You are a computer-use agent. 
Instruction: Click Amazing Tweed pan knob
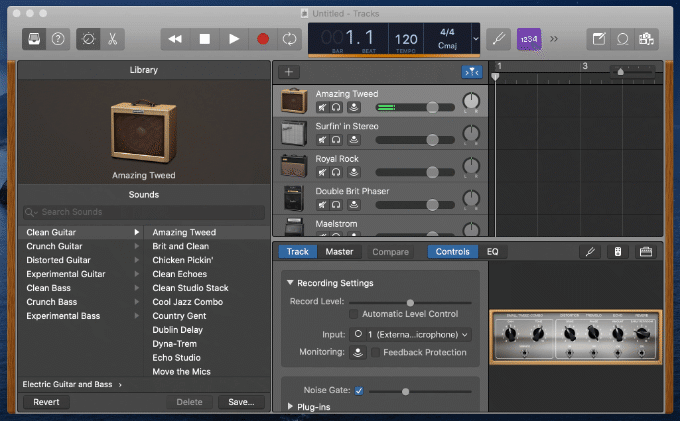click(x=471, y=101)
